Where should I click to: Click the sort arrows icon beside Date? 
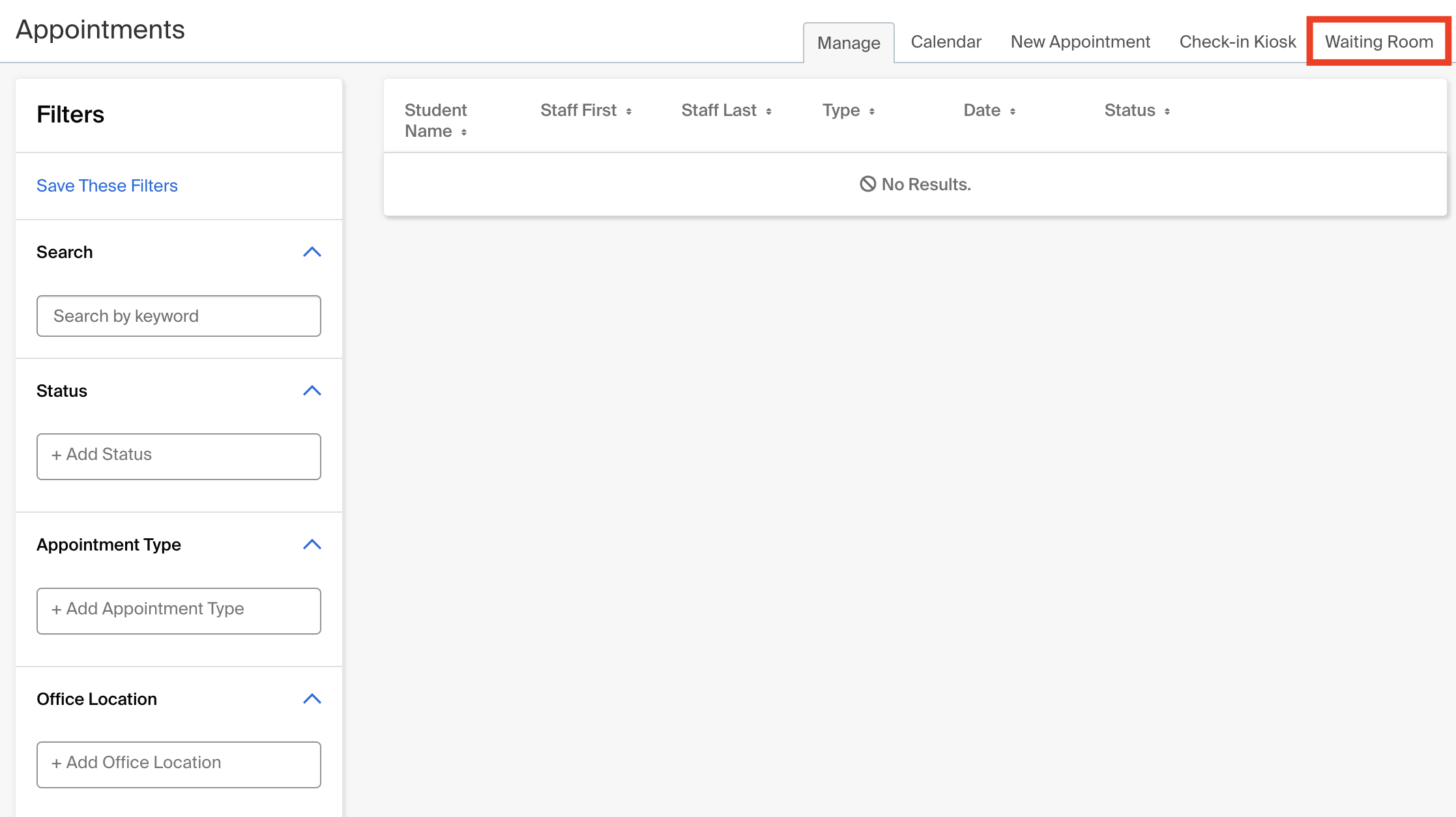point(1013,111)
